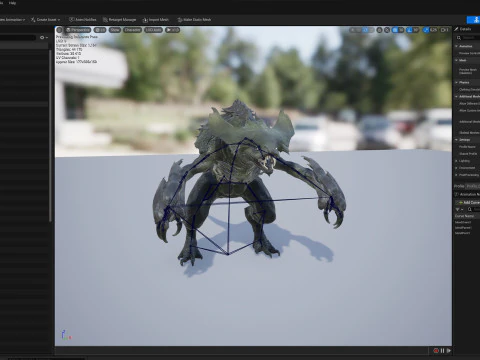Open the Retarget Manager
The height and width of the screenshot is (360, 480).
[x=119, y=20]
